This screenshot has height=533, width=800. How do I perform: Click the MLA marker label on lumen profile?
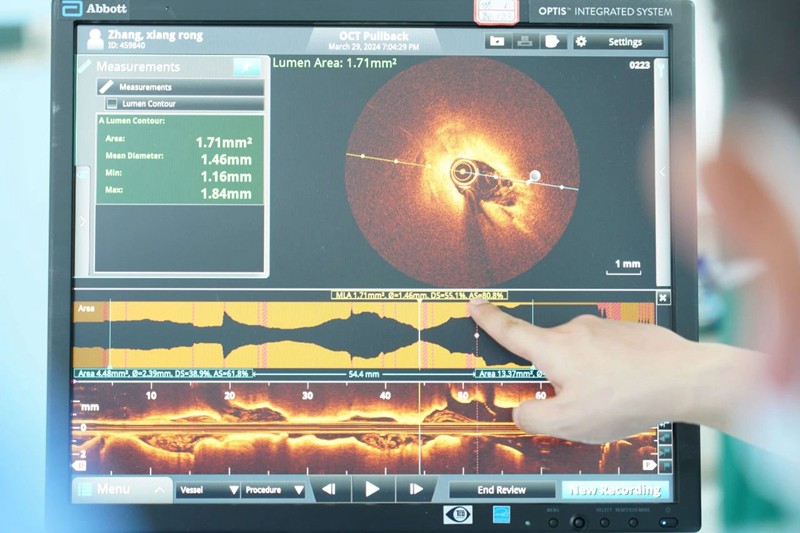coord(419,296)
